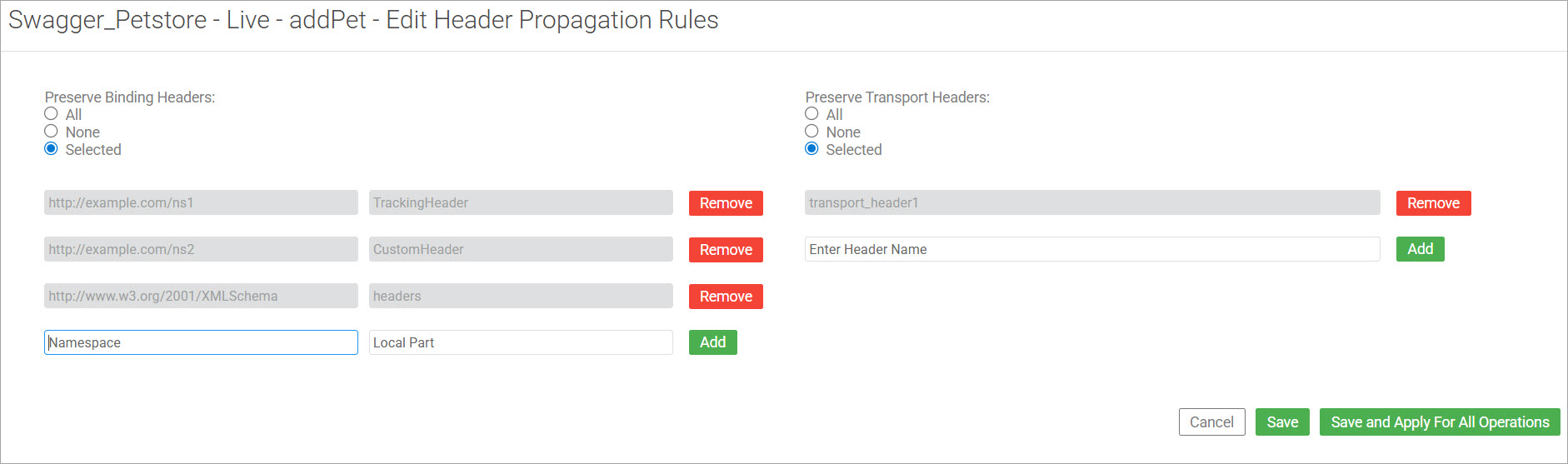Add the new binding header entry

[x=712, y=342]
